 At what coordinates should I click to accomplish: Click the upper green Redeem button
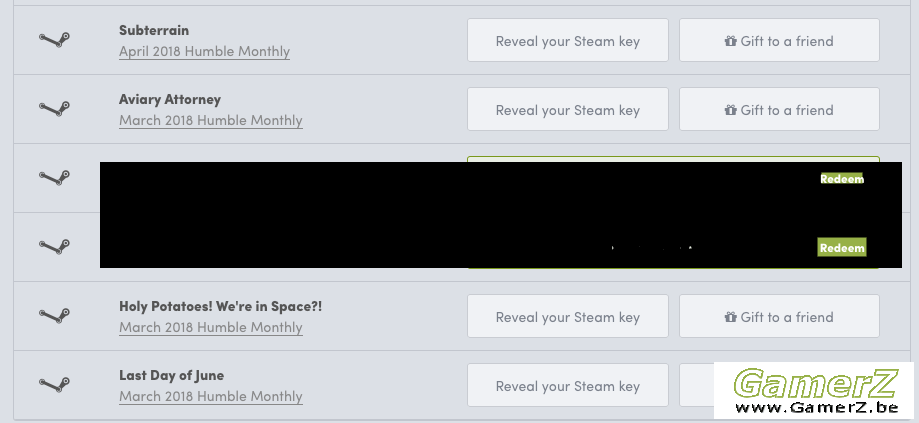(842, 179)
